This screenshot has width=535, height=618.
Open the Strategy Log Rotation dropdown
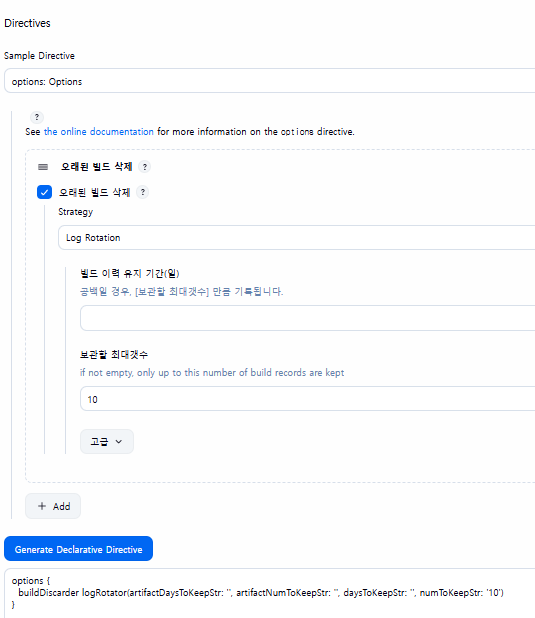pos(296,238)
